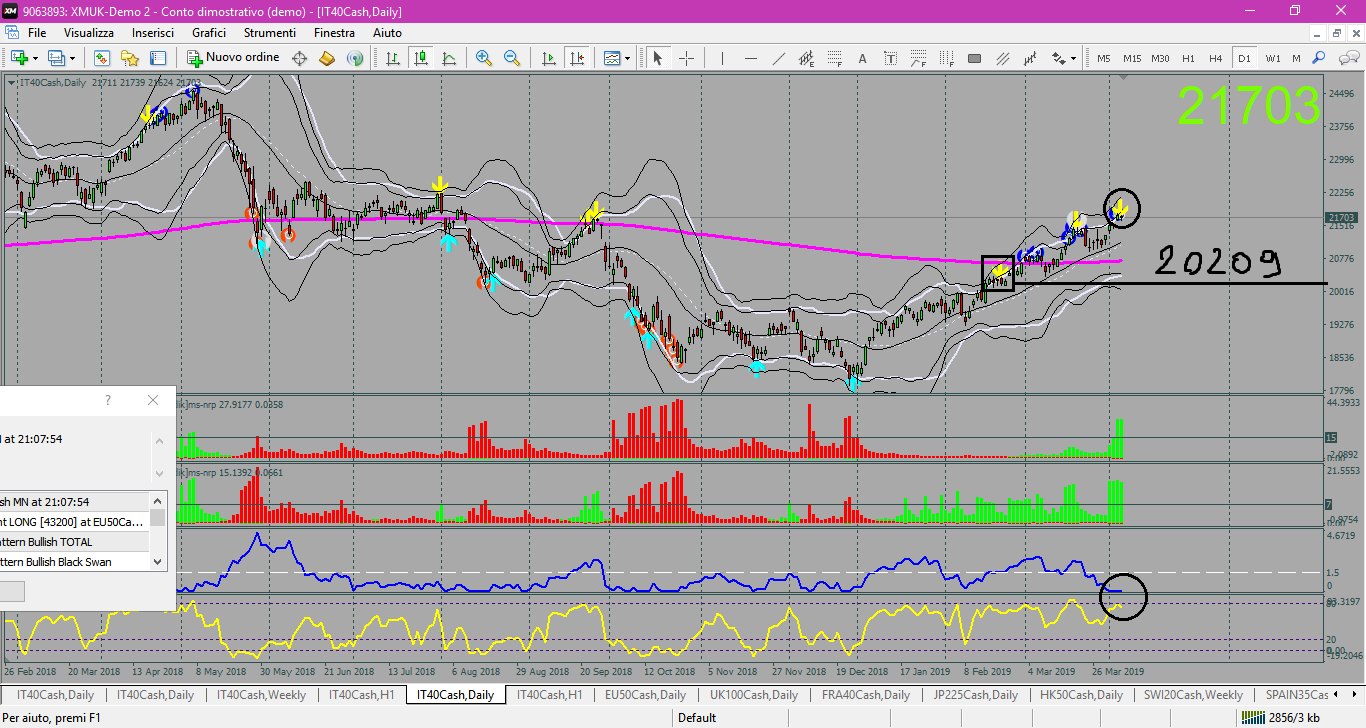Viewport: 1366px width, 728px height.
Task: Switch to line chart display
Action: pos(449,58)
